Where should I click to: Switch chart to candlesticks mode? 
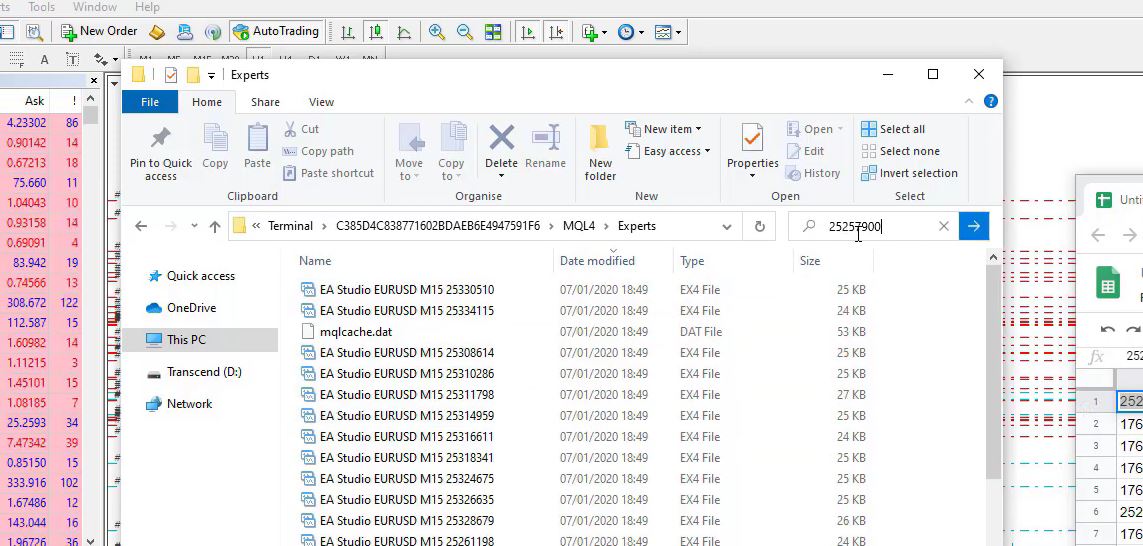[375, 32]
